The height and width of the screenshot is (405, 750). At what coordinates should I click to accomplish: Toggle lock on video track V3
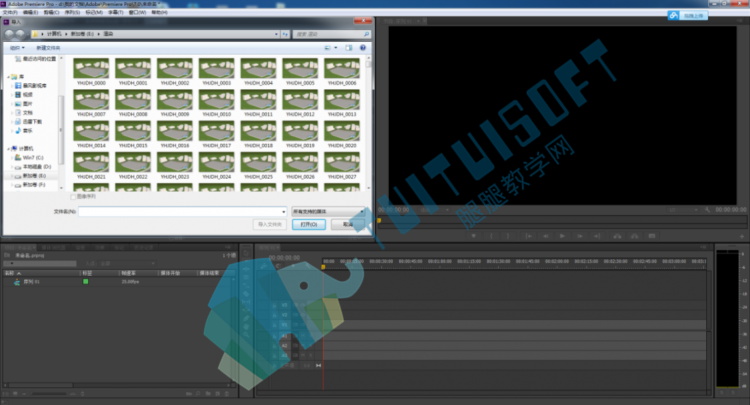[275, 305]
